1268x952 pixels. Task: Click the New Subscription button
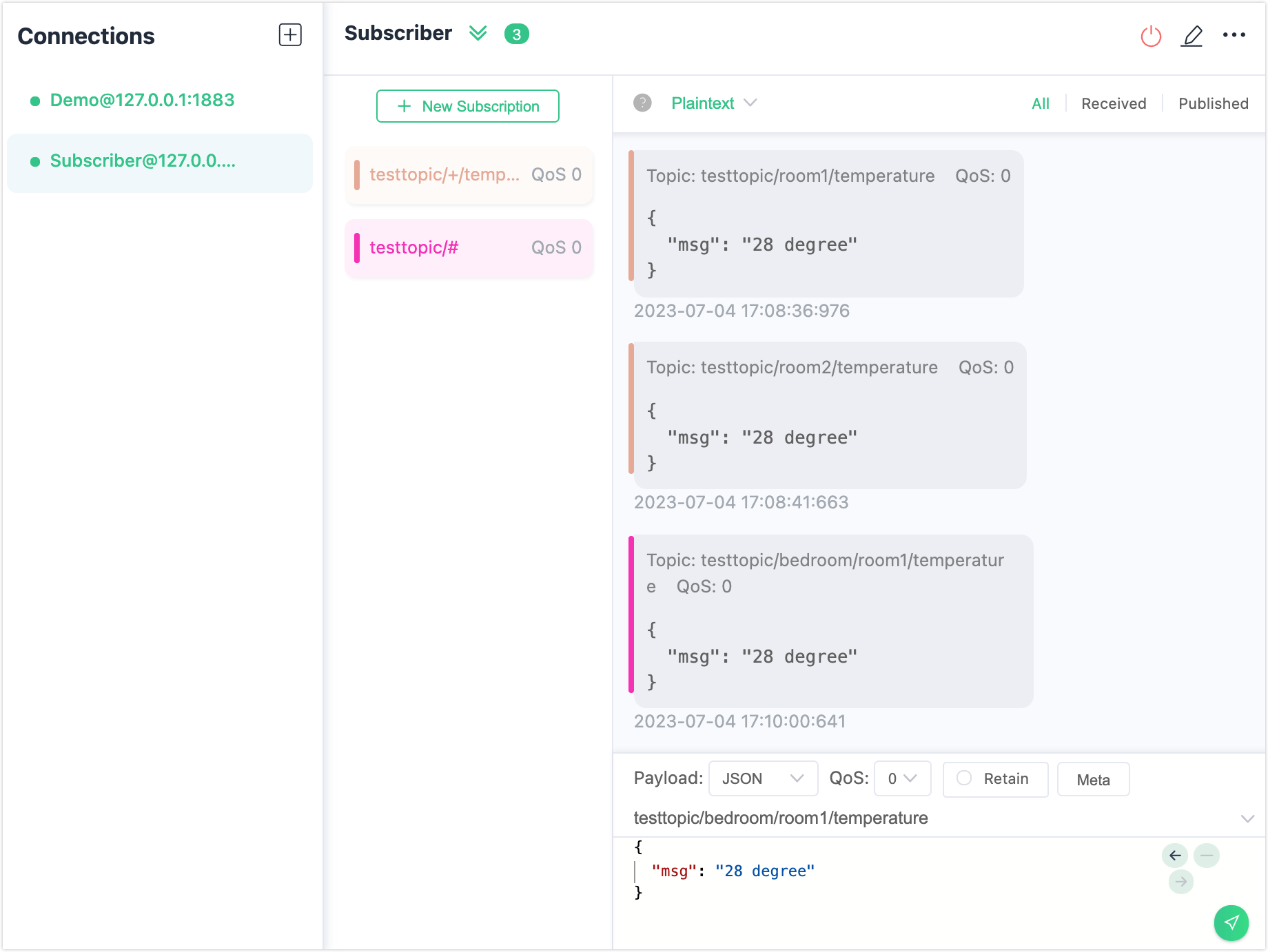468,106
